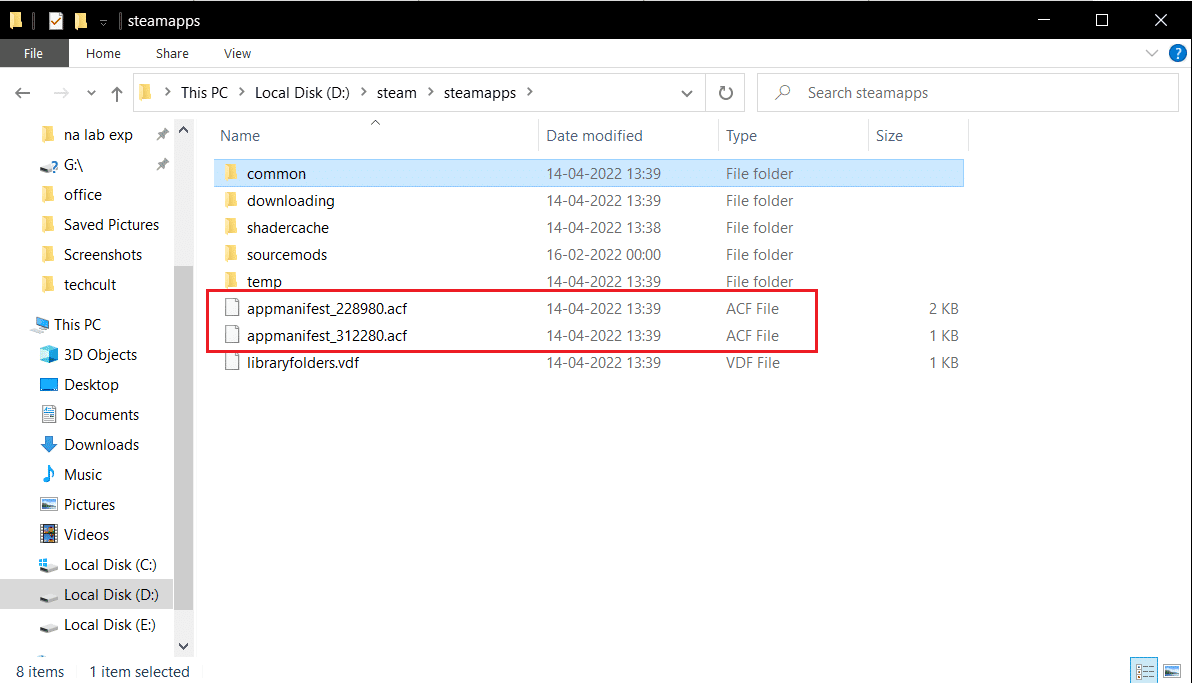This screenshot has width=1192, height=683.
Task: Open Help with the question mark icon
Action: point(1177,53)
